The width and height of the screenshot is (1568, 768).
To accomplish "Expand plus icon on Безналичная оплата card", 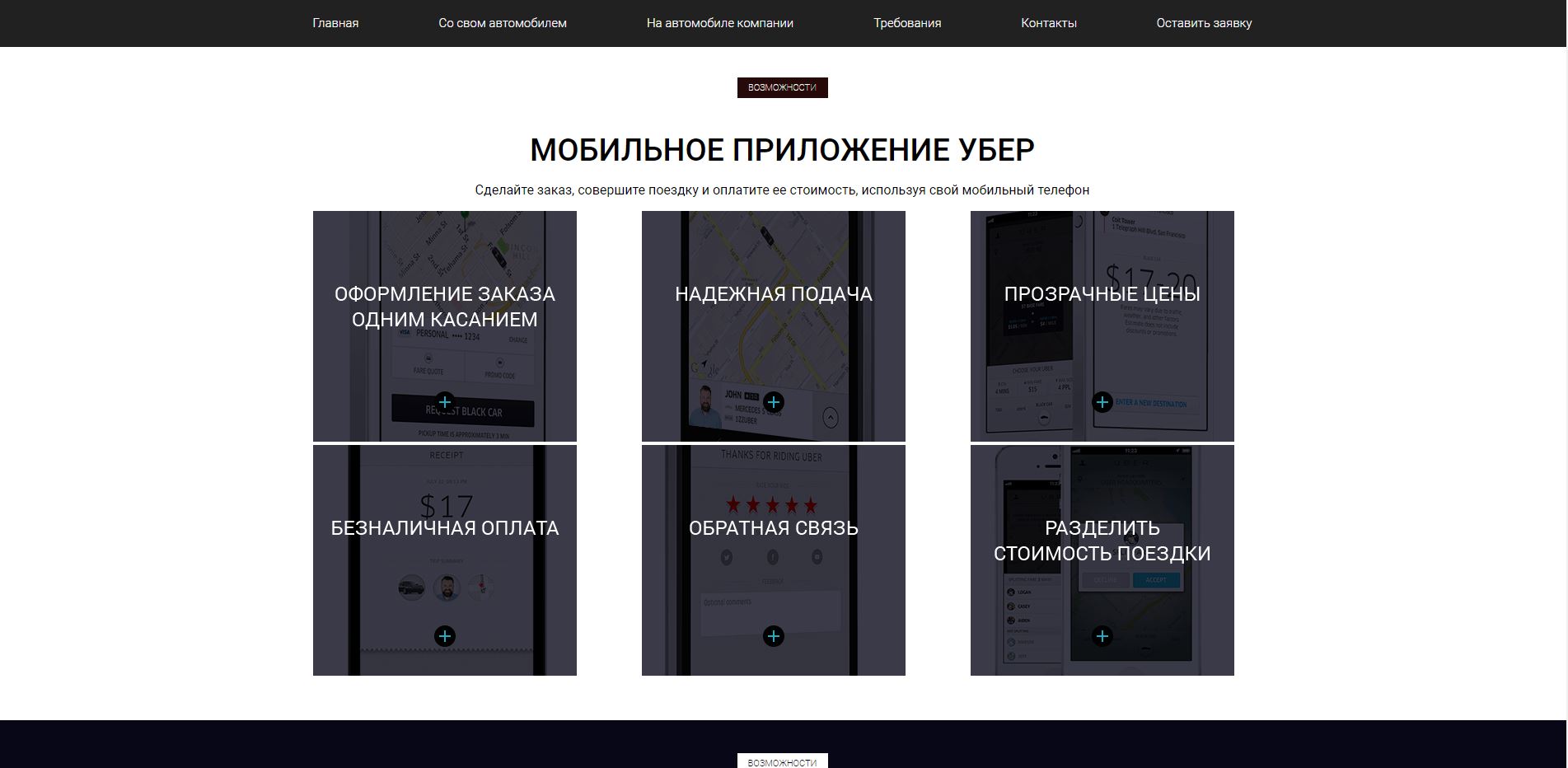I will 445,636.
